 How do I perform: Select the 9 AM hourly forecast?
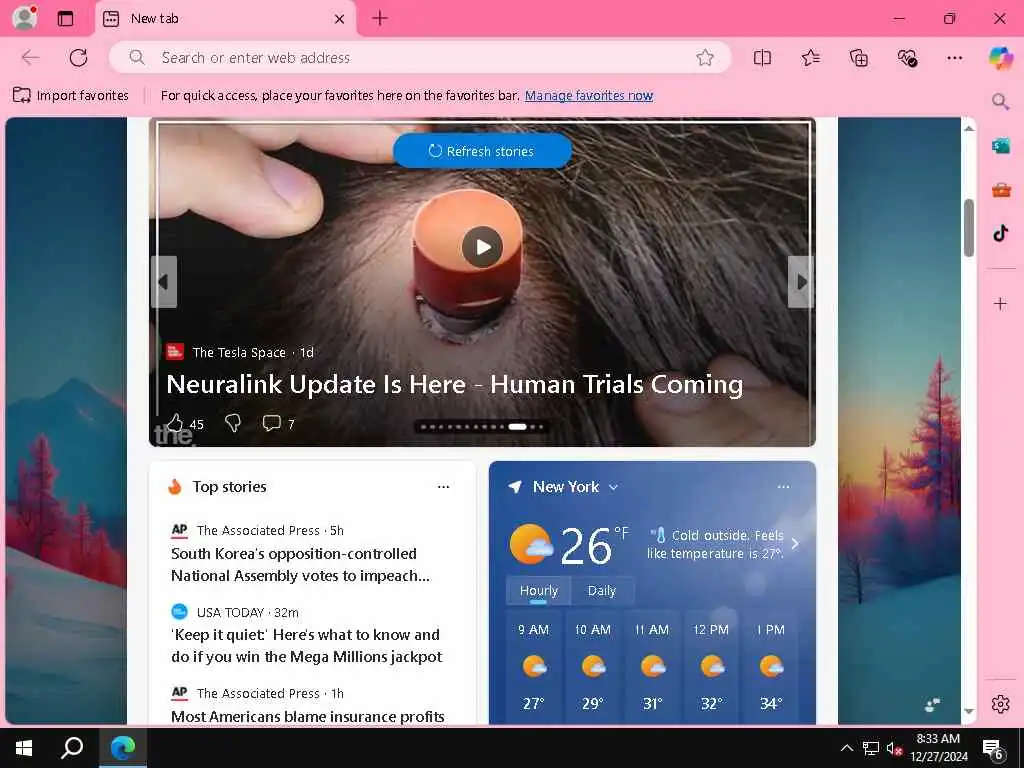(x=534, y=666)
